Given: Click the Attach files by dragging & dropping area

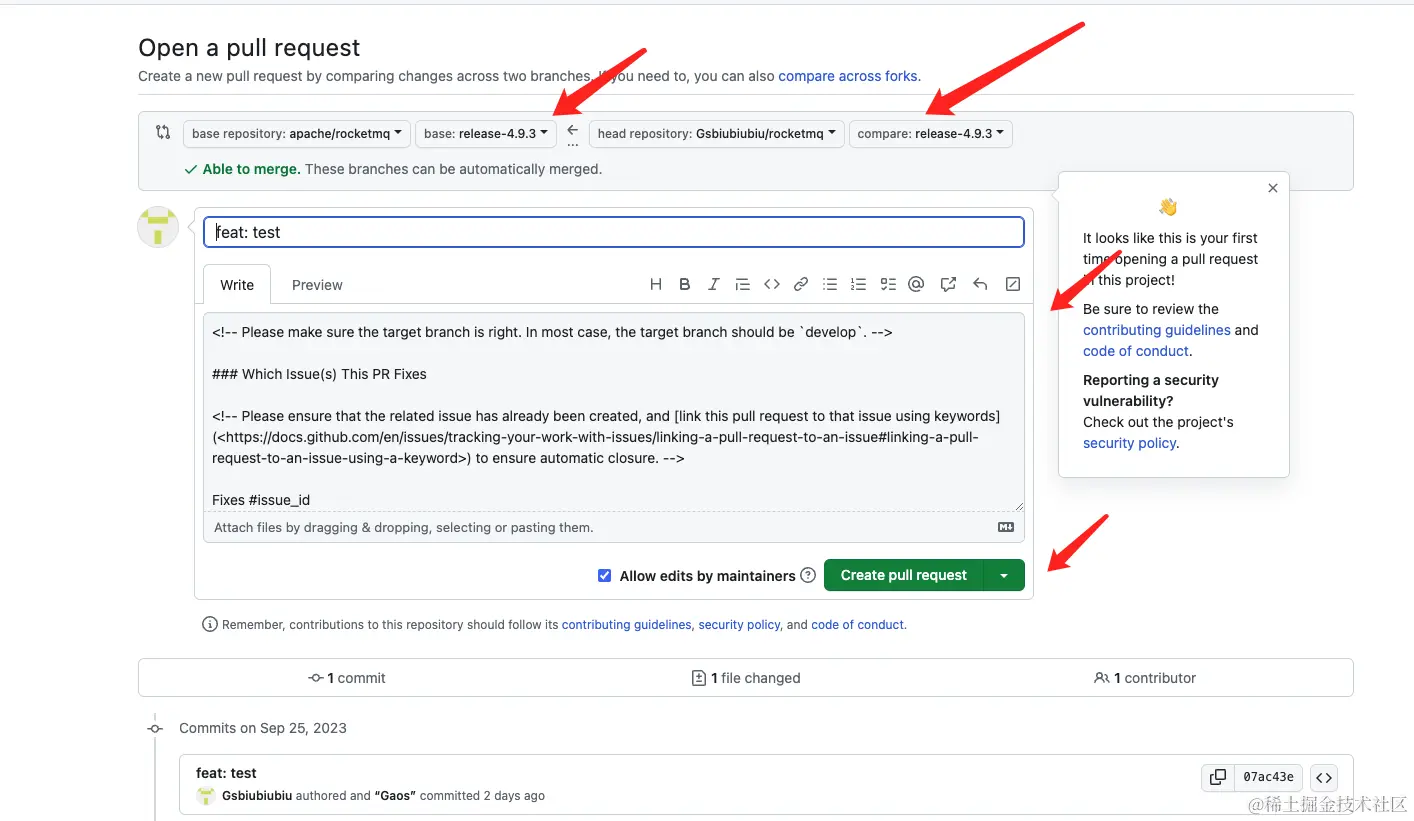Looking at the screenshot, I should click(614, 527).
